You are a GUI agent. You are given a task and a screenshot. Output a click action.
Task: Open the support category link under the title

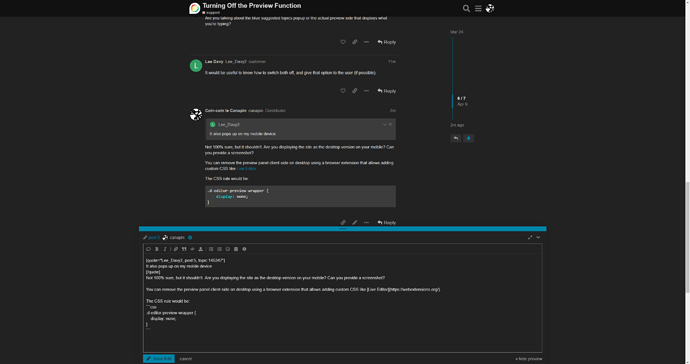tap(211, 13)
